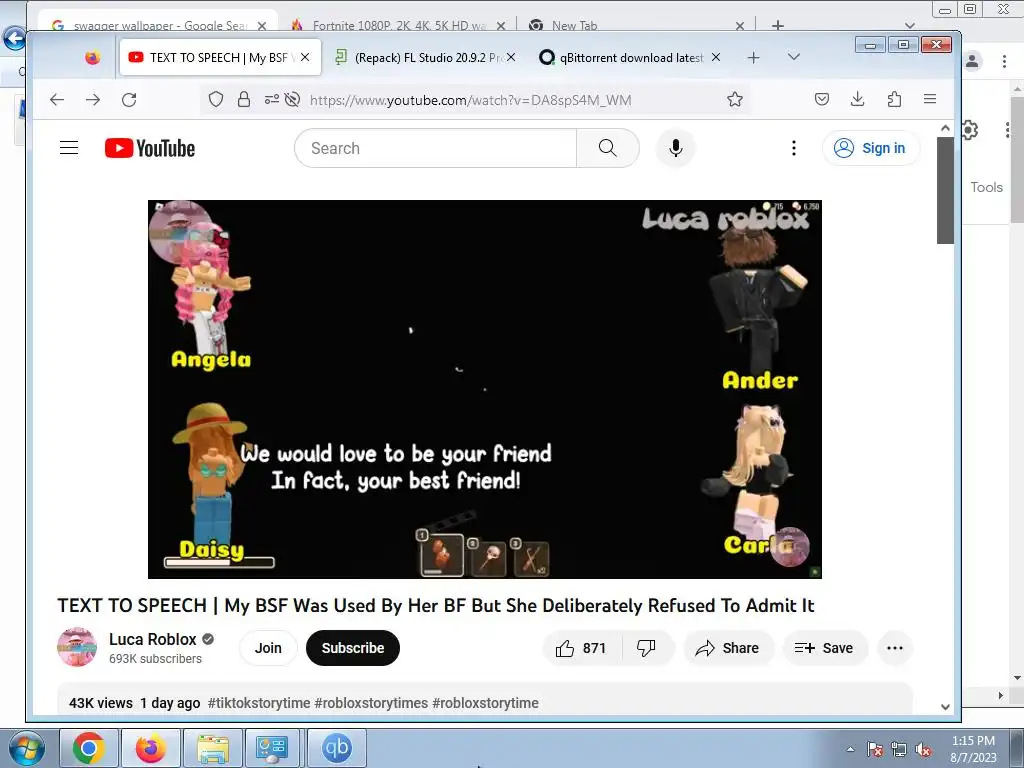Open Firefox application hamburger menu

click(930, 99)
